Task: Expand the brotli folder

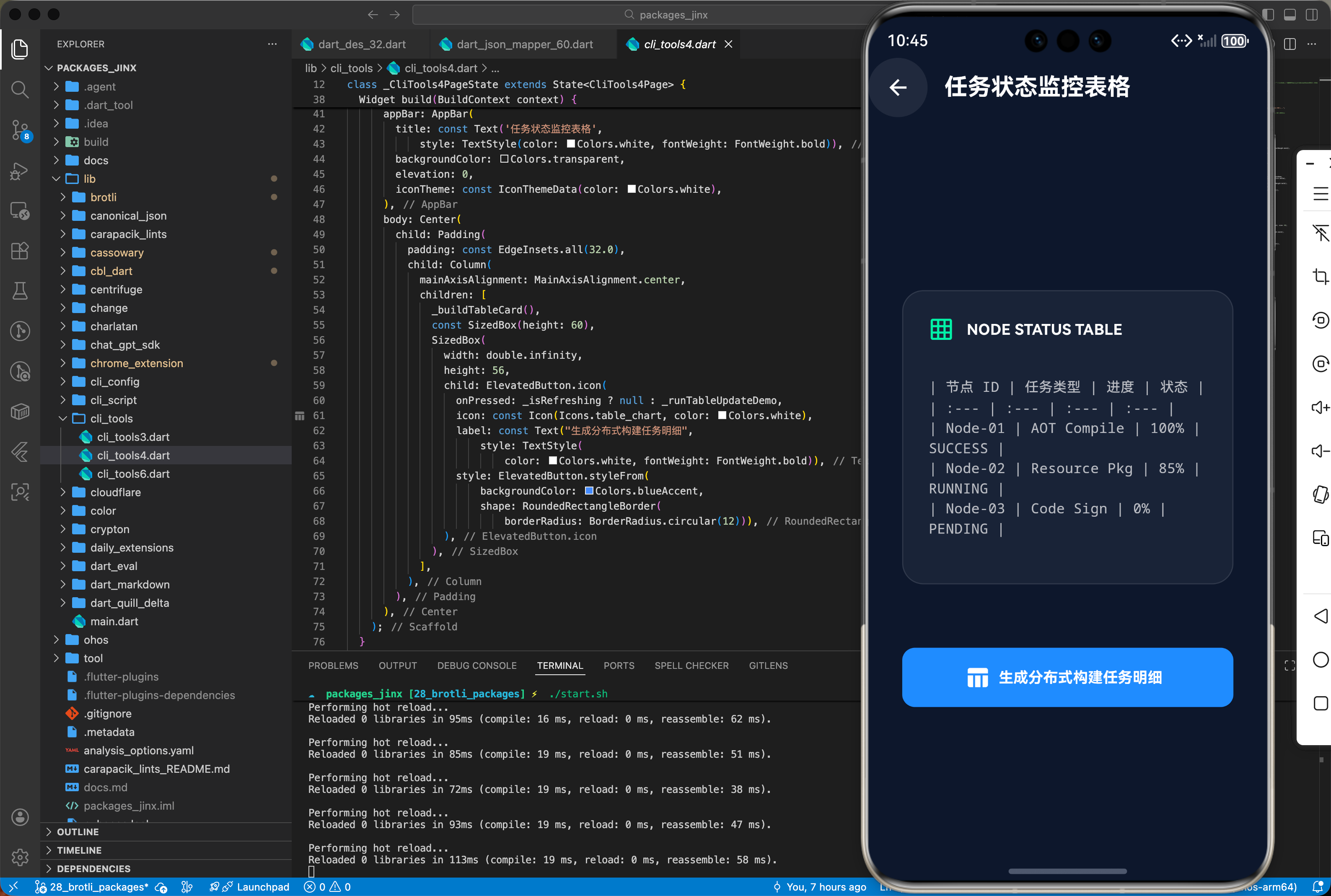Action: [x=104, y=197]
